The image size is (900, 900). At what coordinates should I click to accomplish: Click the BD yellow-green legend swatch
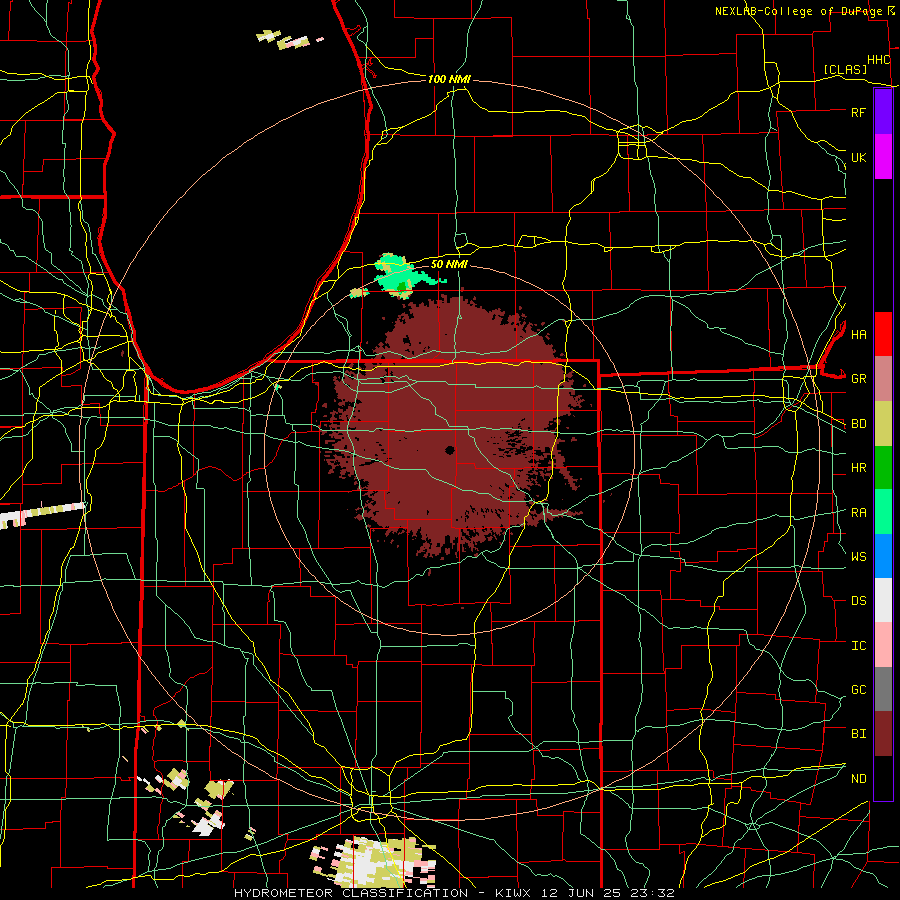pos(883,424)
